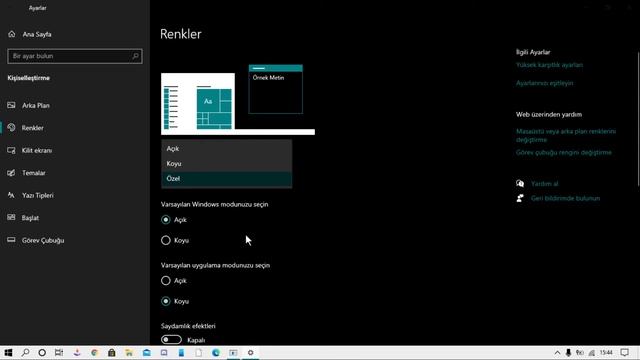
Task: Open File Explorer from taskbar
Action: [129, 353]
